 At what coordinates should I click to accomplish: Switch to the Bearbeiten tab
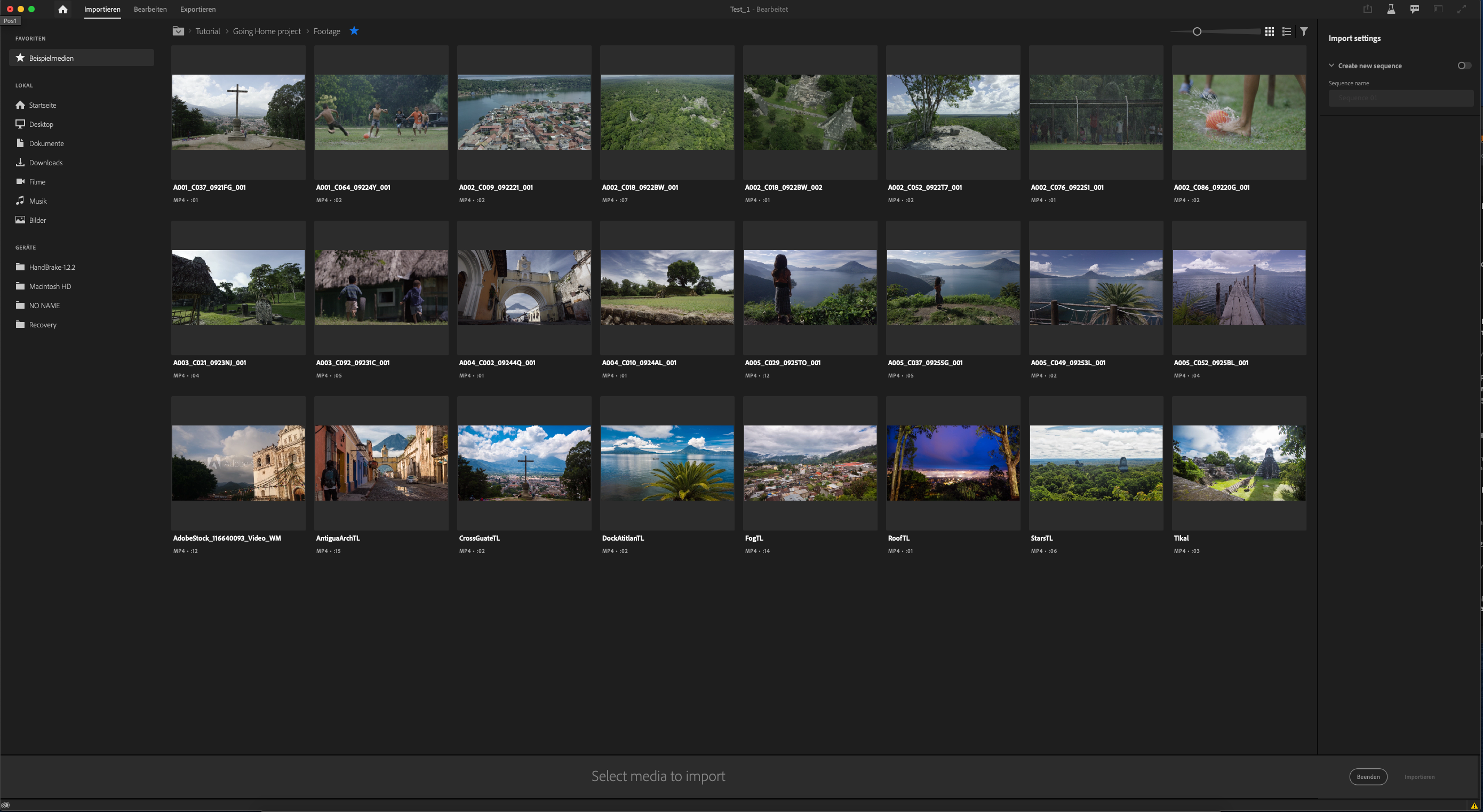tap(150, 9)
